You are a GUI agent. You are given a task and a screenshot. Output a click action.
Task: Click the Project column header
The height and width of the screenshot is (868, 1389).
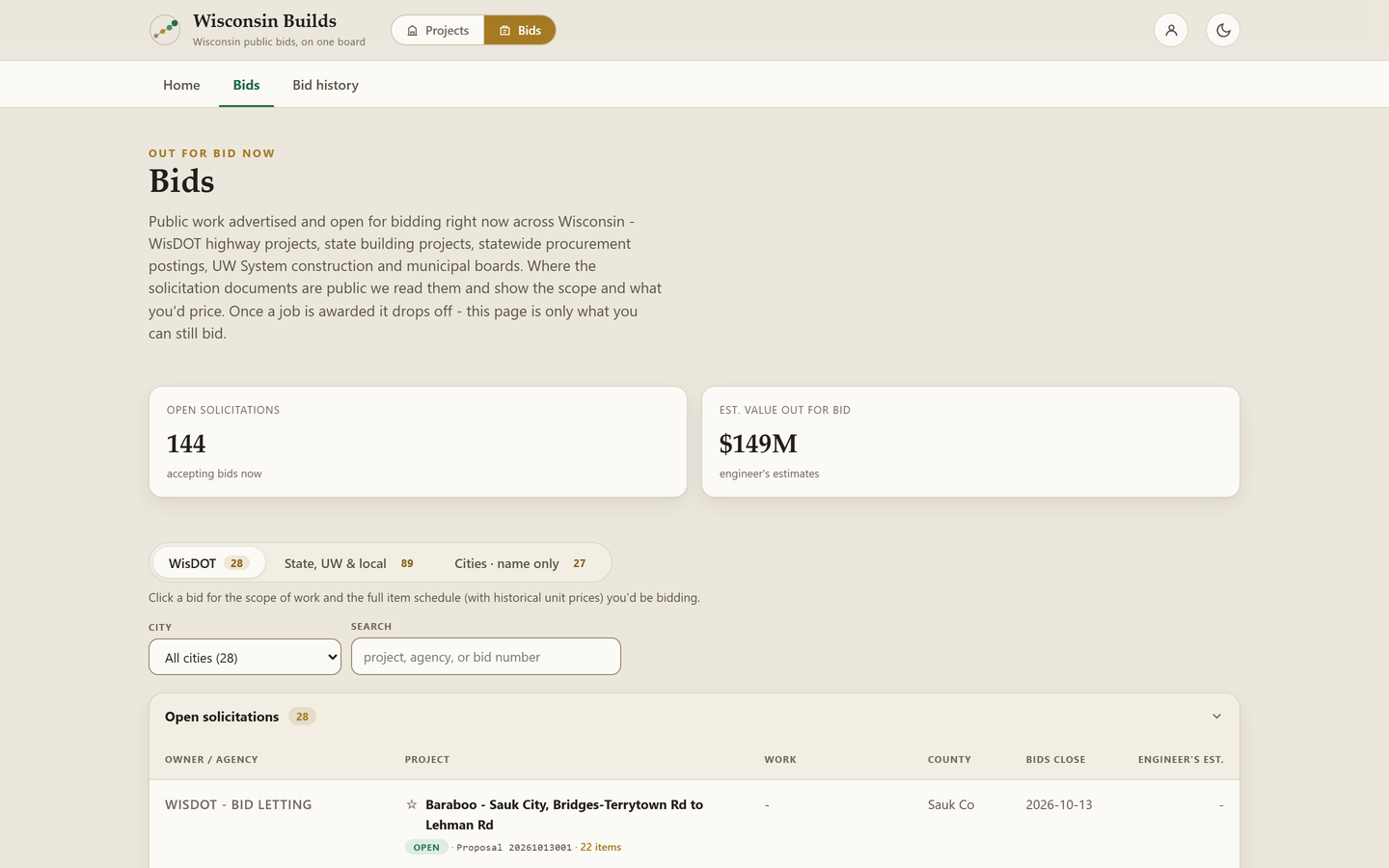pos(427,760)
